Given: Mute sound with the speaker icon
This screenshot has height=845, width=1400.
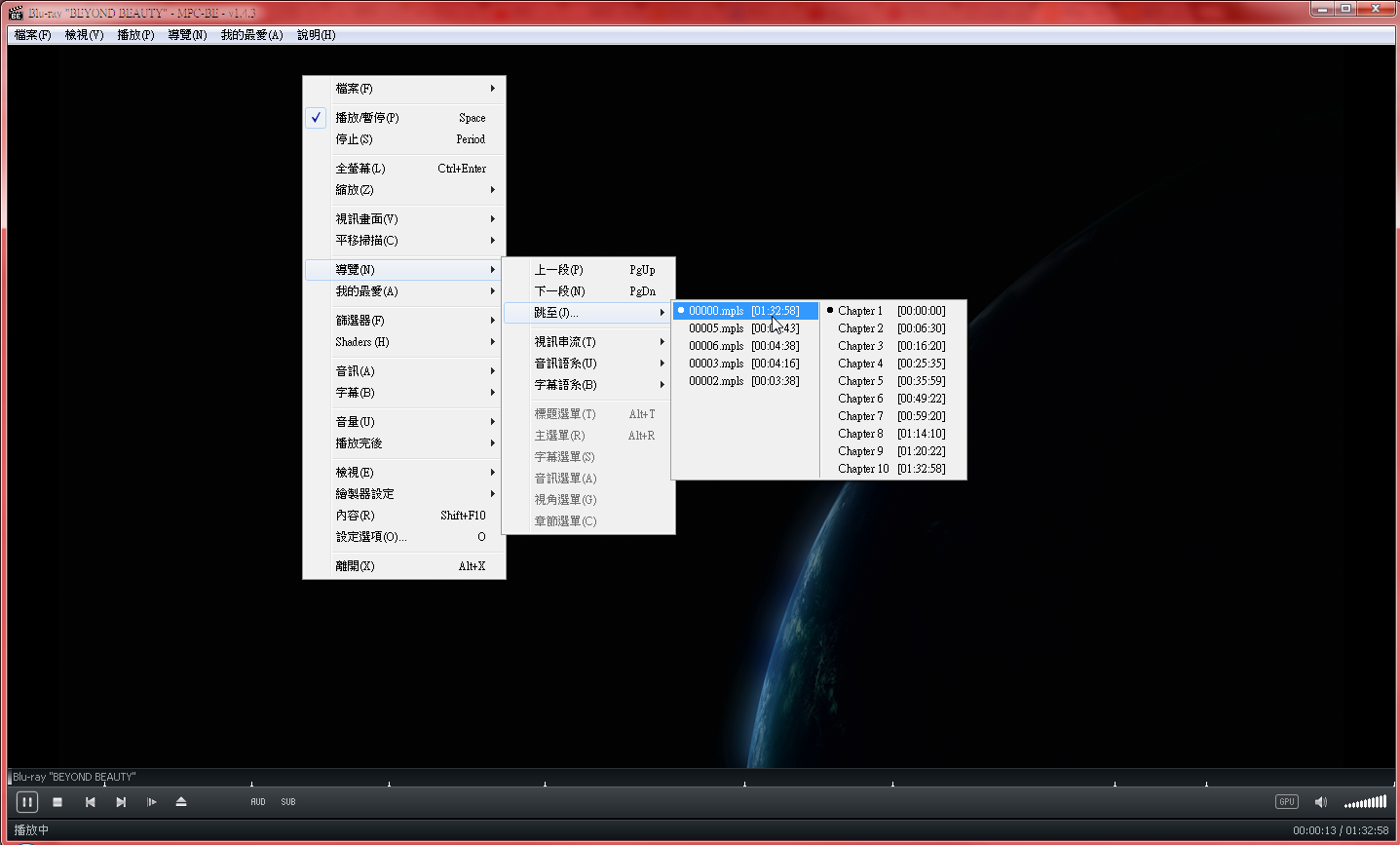Looking at the screenshot, I should (x=1321, y=802).
